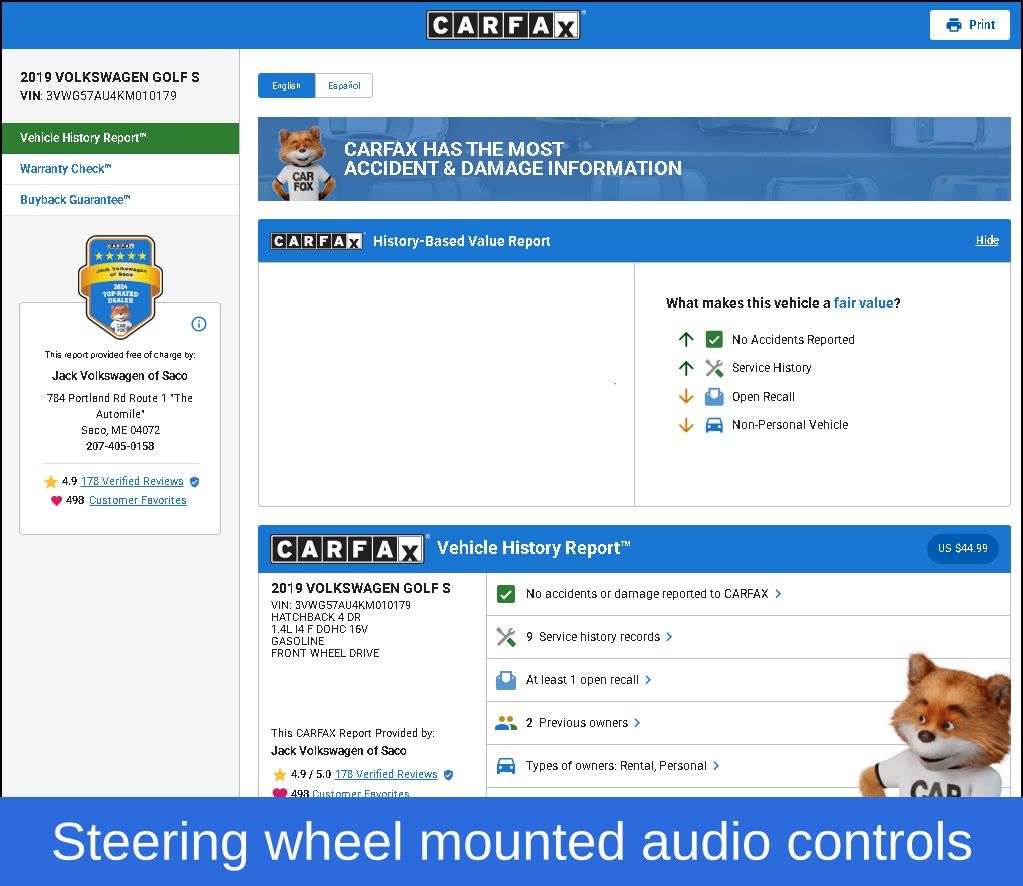Select the English language option

[286, 86]
